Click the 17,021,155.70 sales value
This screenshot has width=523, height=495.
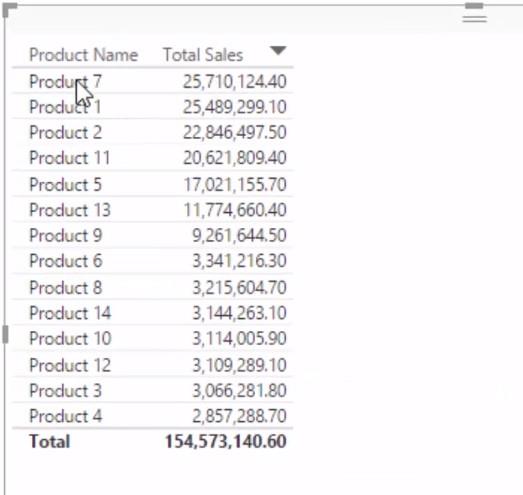pyautogui.click(x=235, y=184)
